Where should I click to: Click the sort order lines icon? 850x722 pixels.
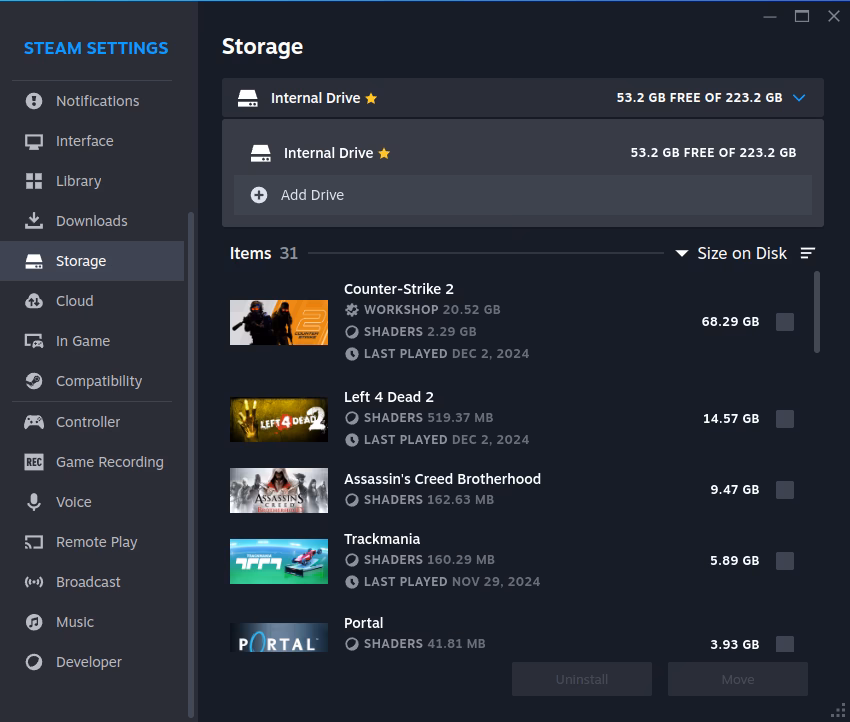pos(808,253)
